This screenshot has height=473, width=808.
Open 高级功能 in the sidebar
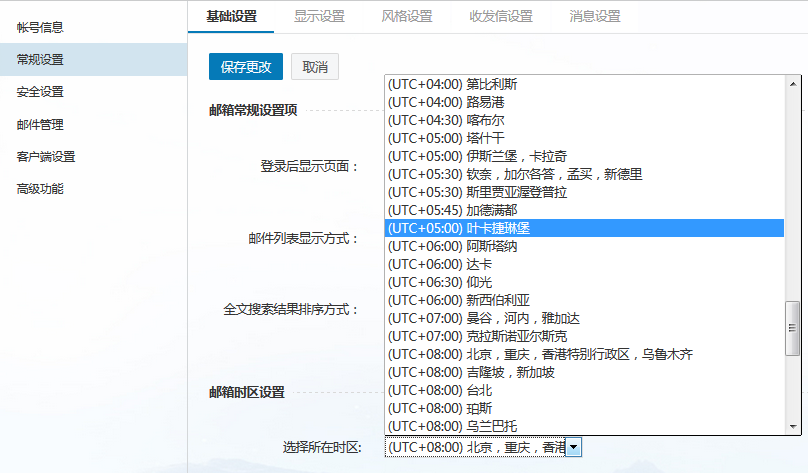[40, 188]
